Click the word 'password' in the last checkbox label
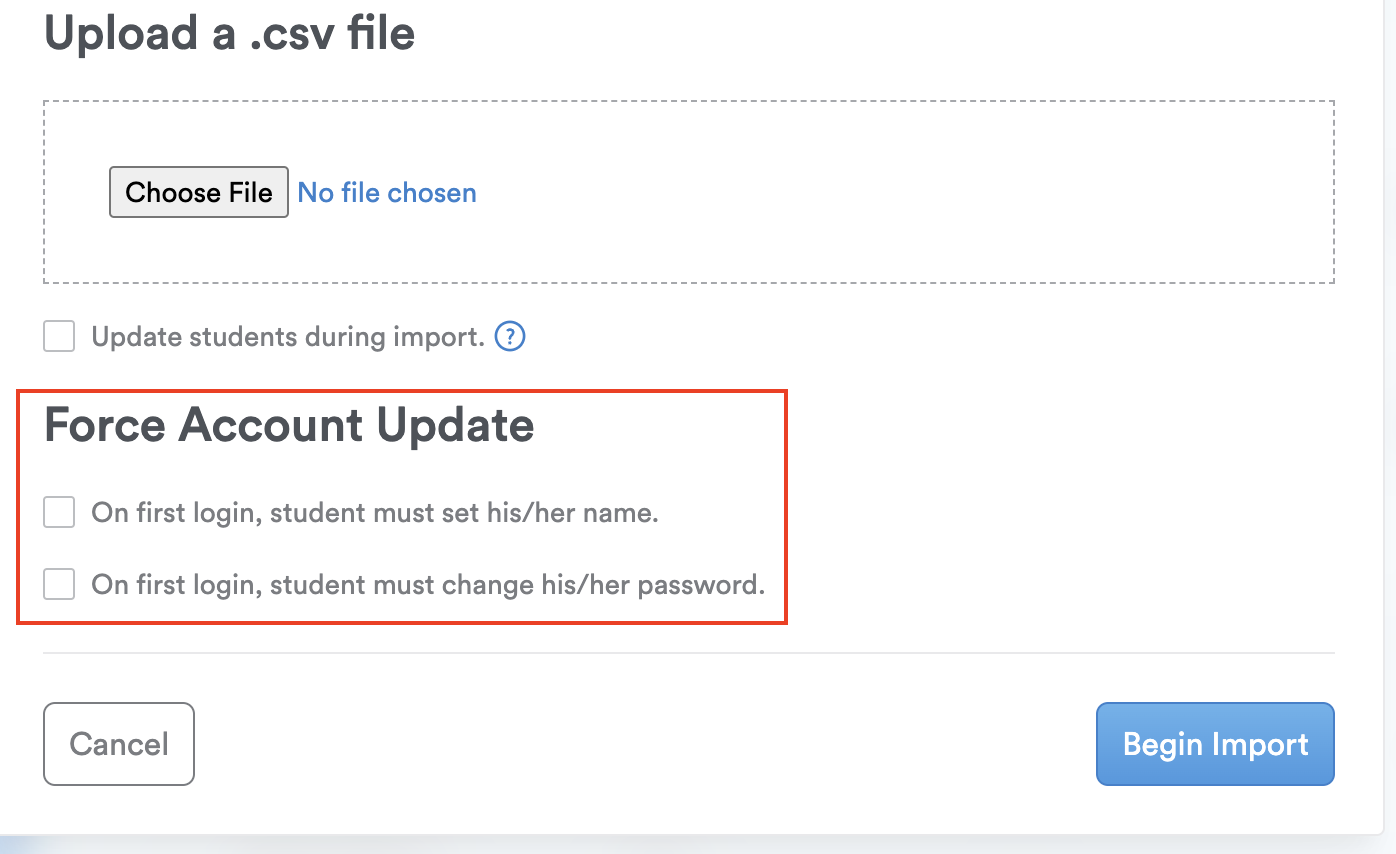Image resolution: width=1396 pixels, height=854 pixels. coord(700,584)
